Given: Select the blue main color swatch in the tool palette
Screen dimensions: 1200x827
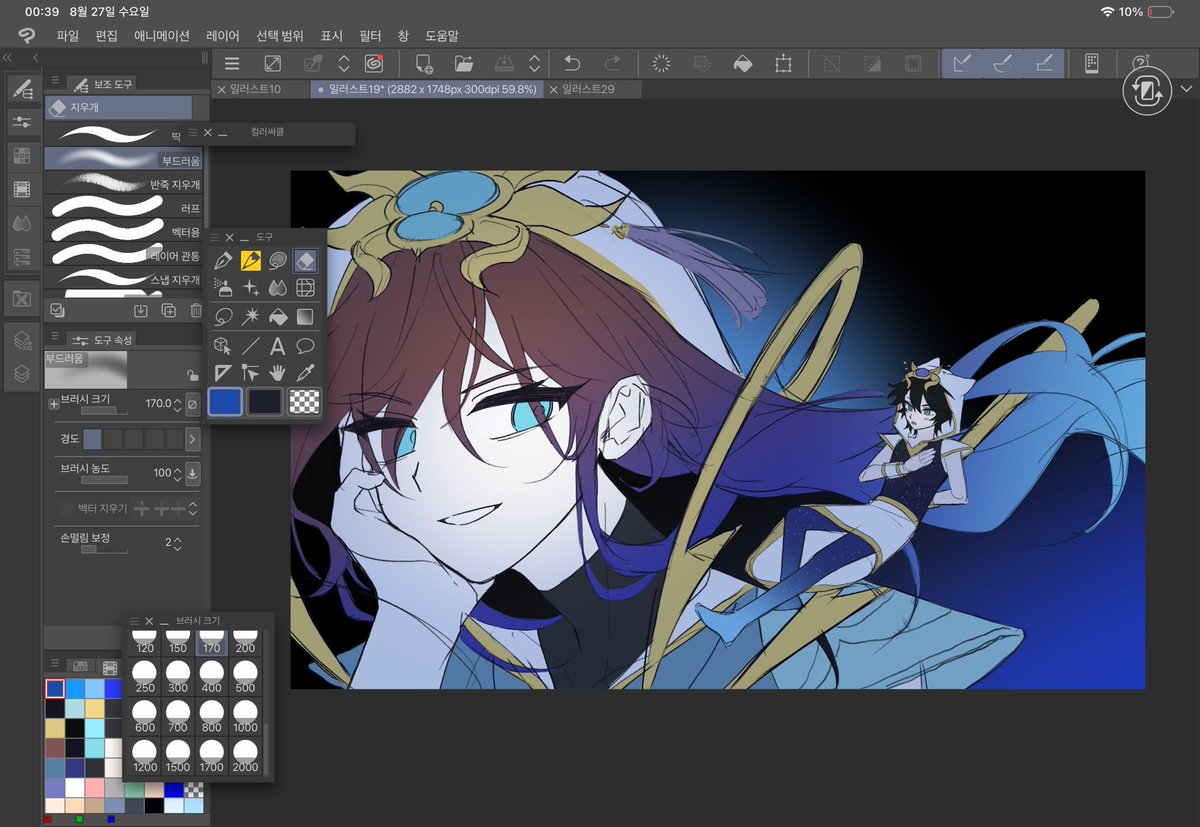Looking at the screenshot, I should [225, 401].
